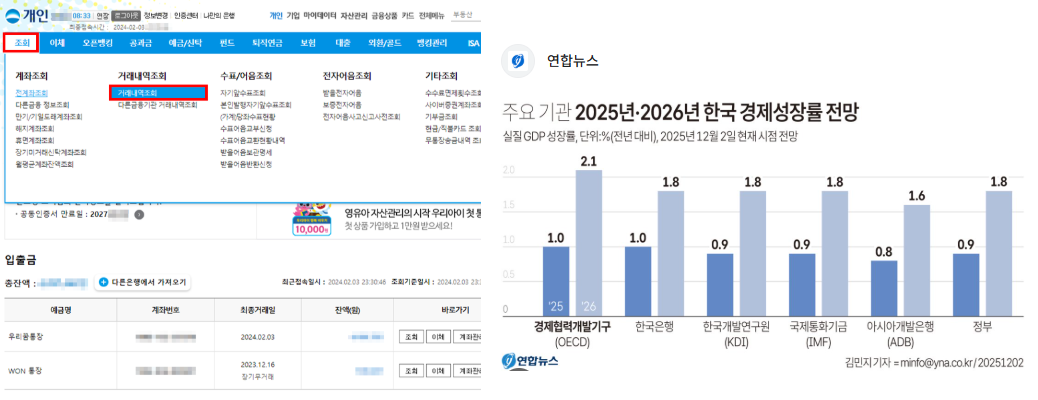Open the 예금/신탁 menu tab
The width and height of the screenshot is (1038, 400).
coord(185,43)
